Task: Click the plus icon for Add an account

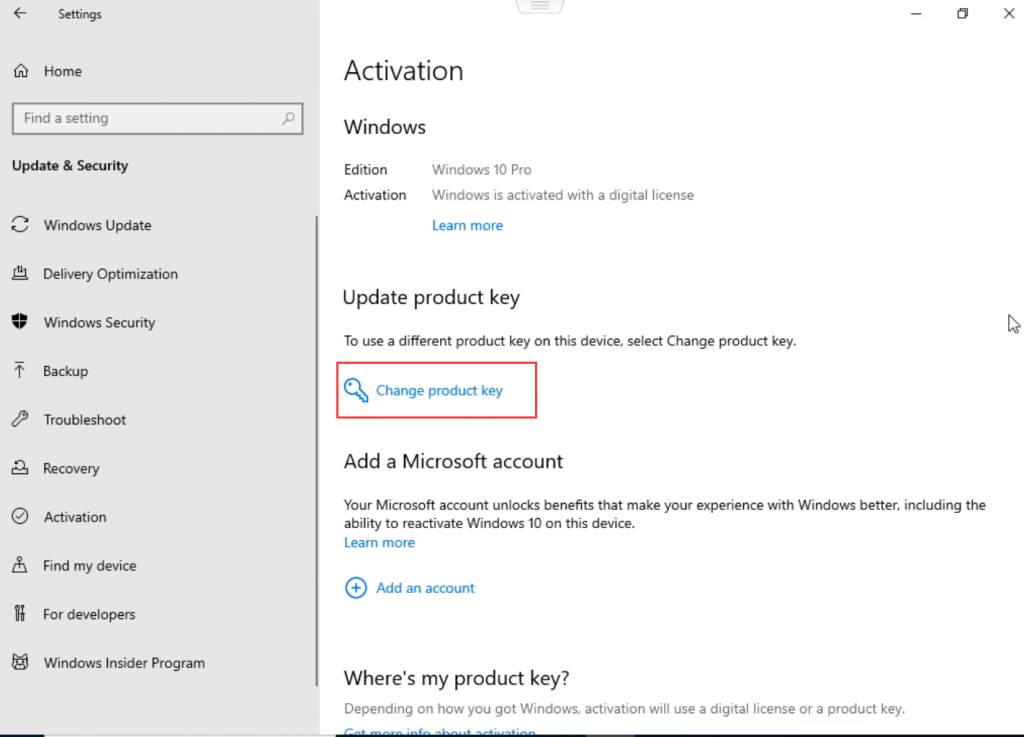Action: coord(356,588)
